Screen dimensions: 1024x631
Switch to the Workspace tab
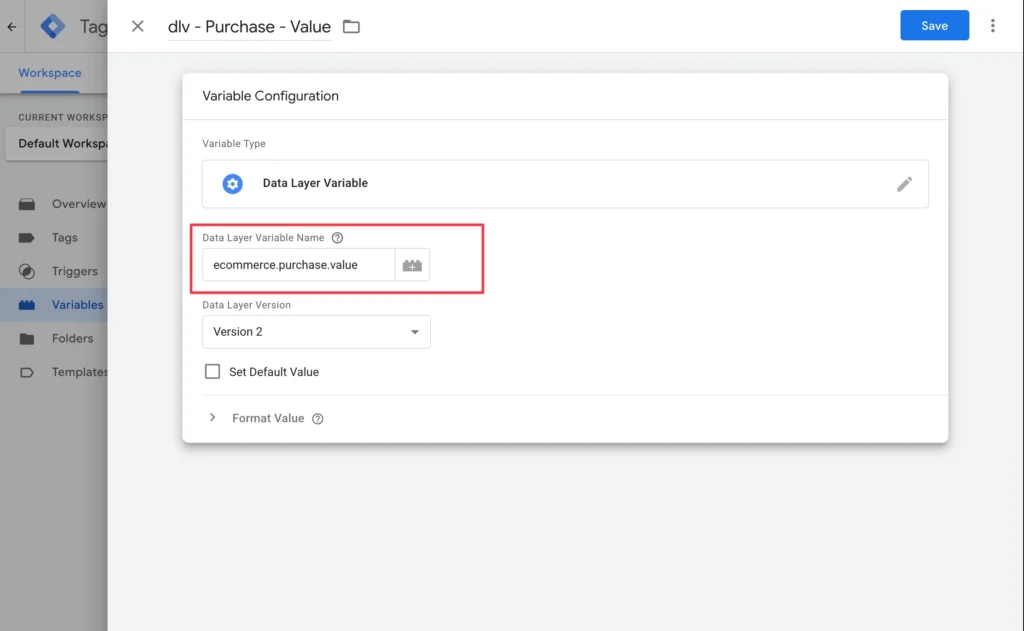[x=50, y=73]
